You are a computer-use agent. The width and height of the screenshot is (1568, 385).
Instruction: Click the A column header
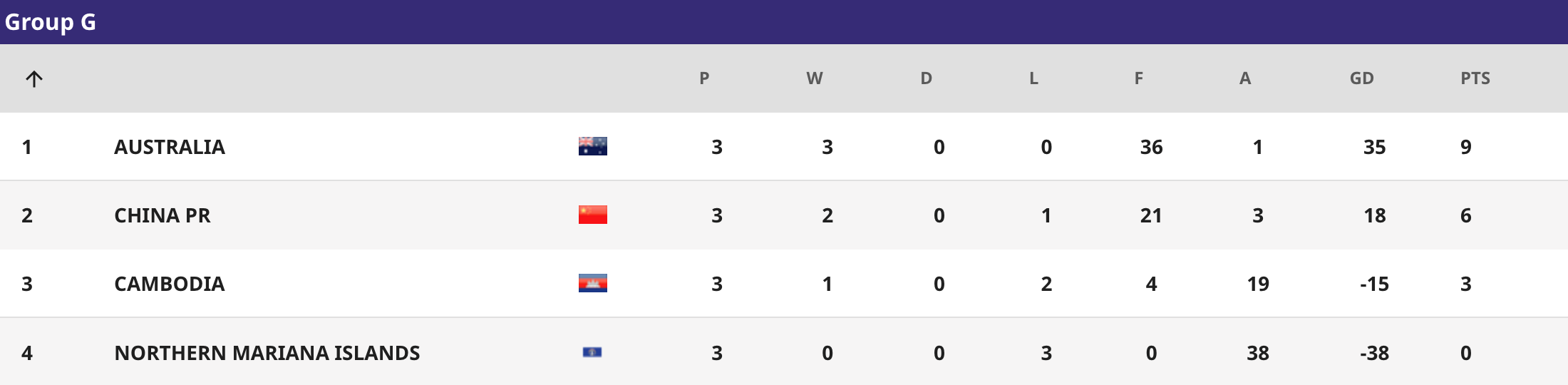tap(1245, 78)
